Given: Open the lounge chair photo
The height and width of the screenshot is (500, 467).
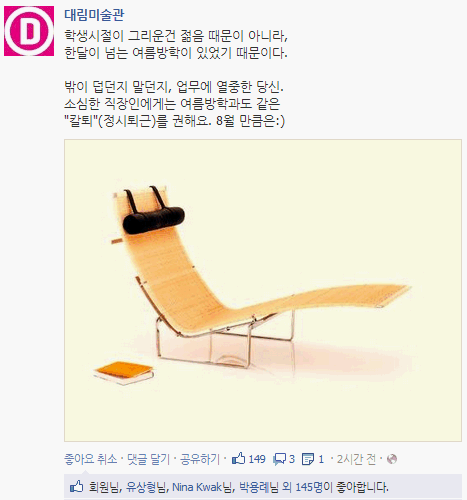Looking at the screenshot, I should (263, 290).
